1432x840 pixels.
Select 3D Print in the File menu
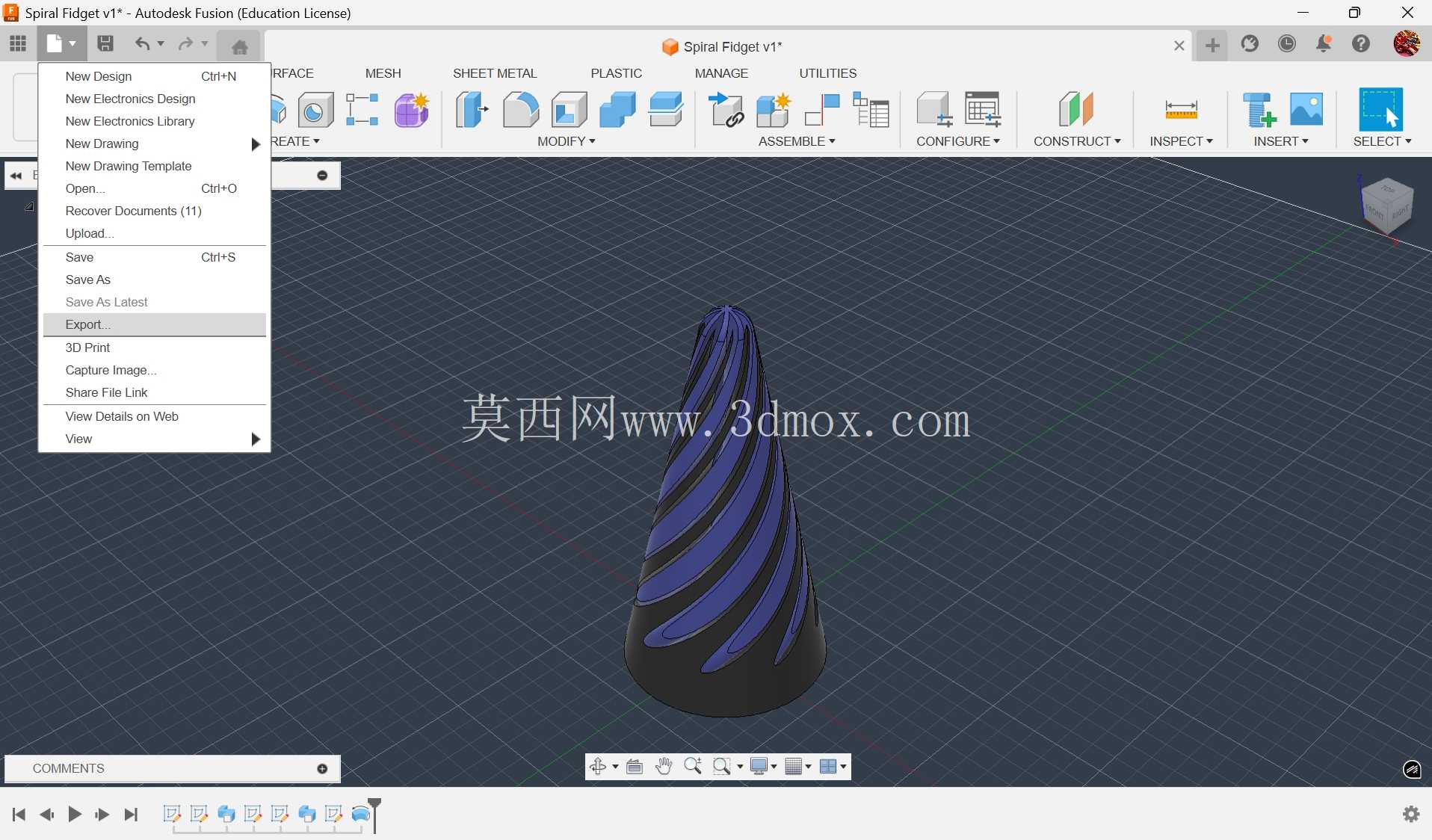tap(155, 348)
